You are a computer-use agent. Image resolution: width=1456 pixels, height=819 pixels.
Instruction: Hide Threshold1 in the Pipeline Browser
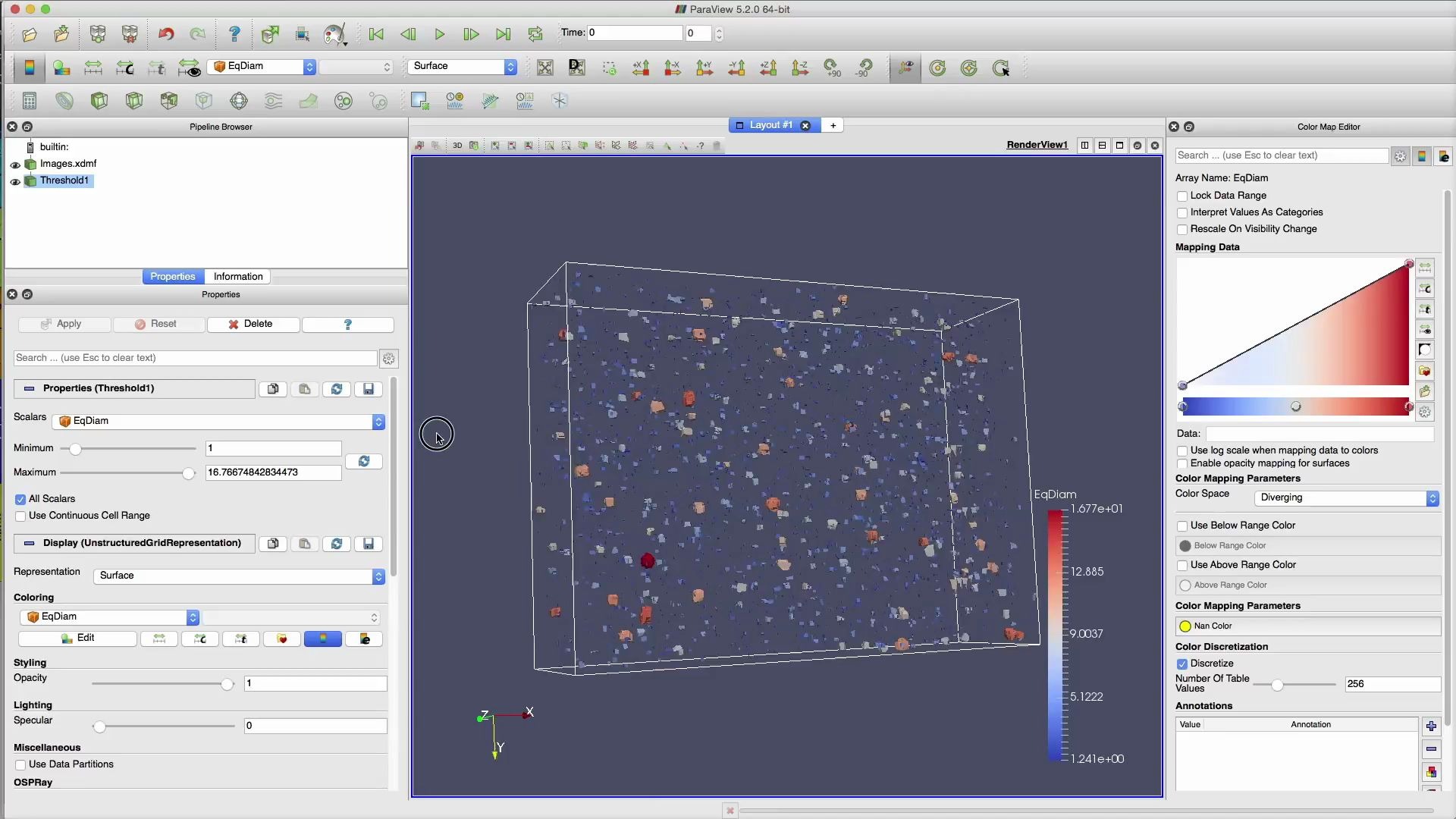(15, 181)
